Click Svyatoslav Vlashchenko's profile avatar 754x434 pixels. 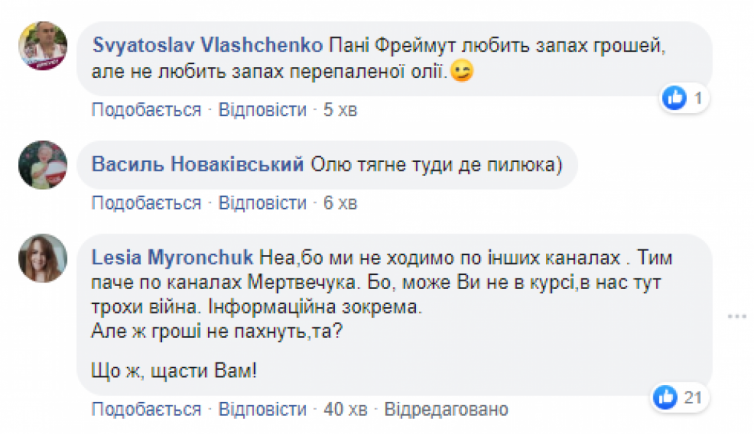43,50
